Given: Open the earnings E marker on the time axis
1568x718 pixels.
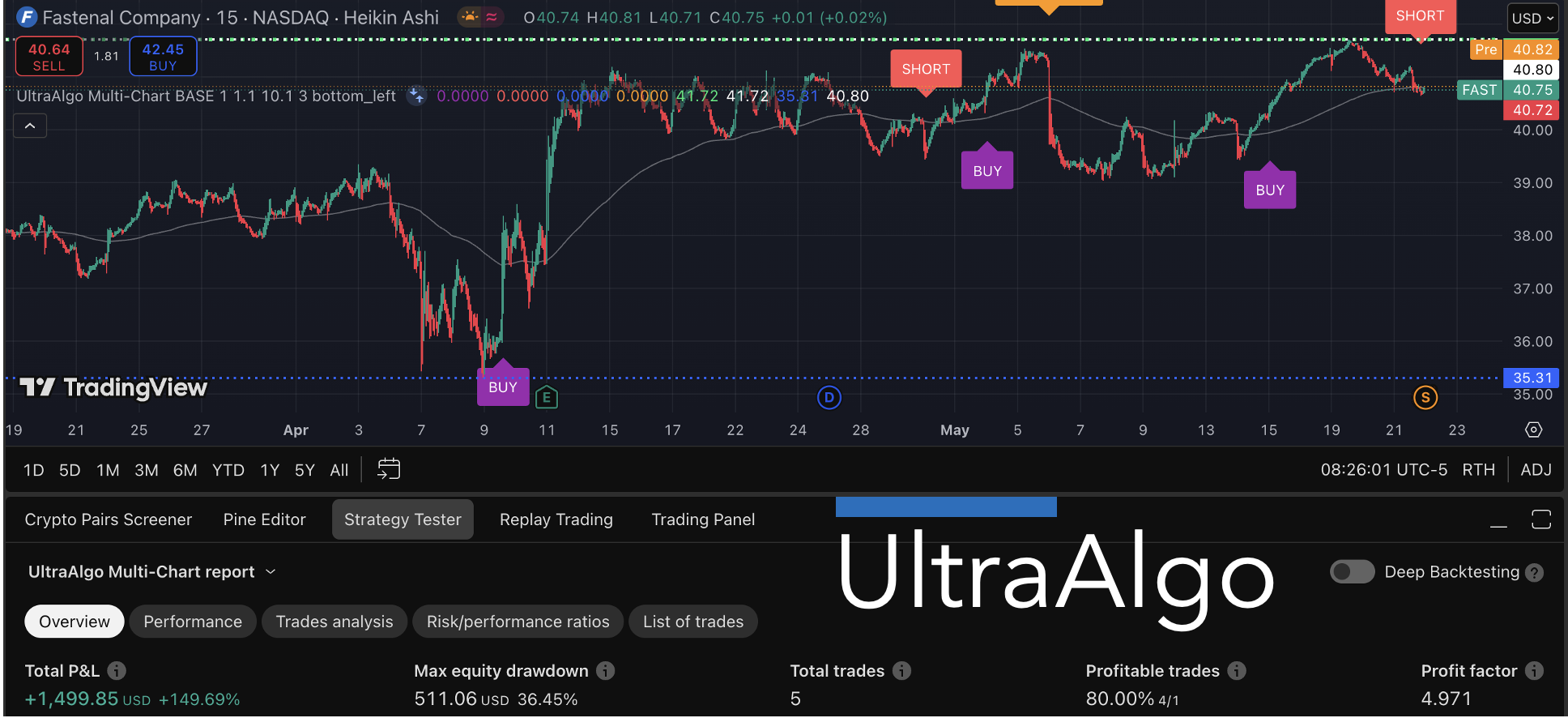Looking at the screenshot, I should pyautogui.click(x=547, y=397).
